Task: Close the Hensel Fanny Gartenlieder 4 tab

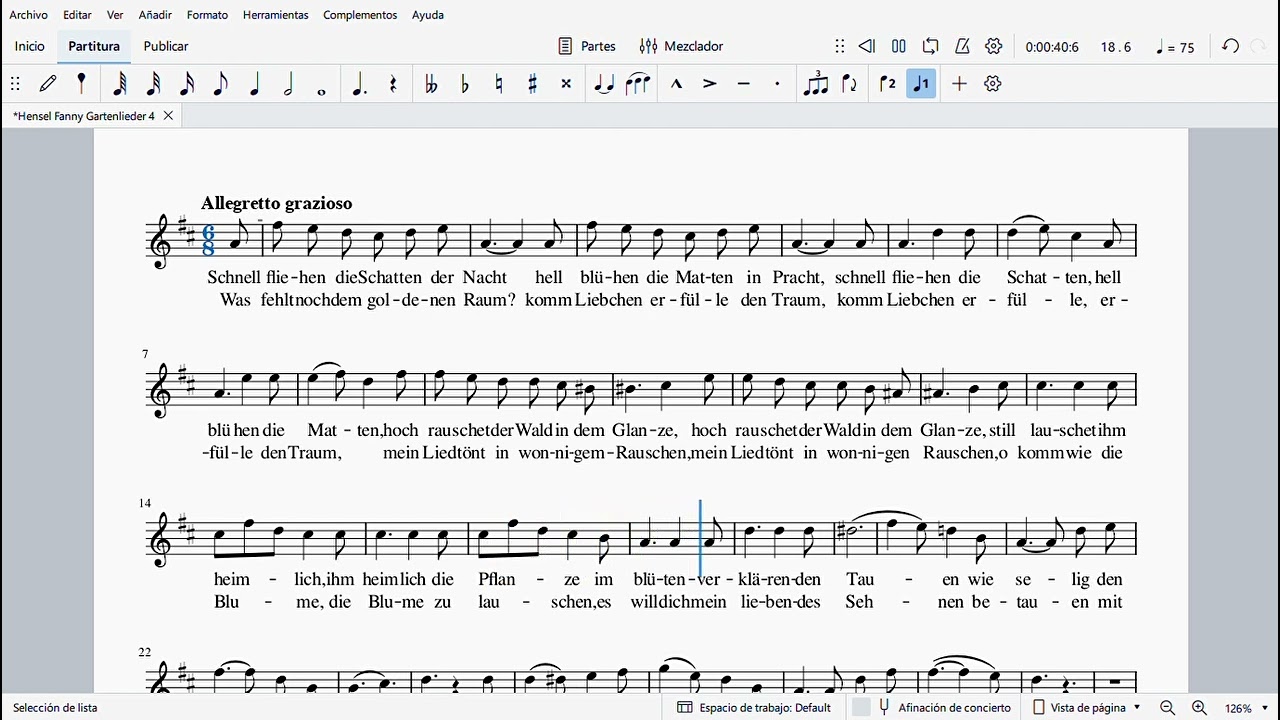Action: click(168, 116)
